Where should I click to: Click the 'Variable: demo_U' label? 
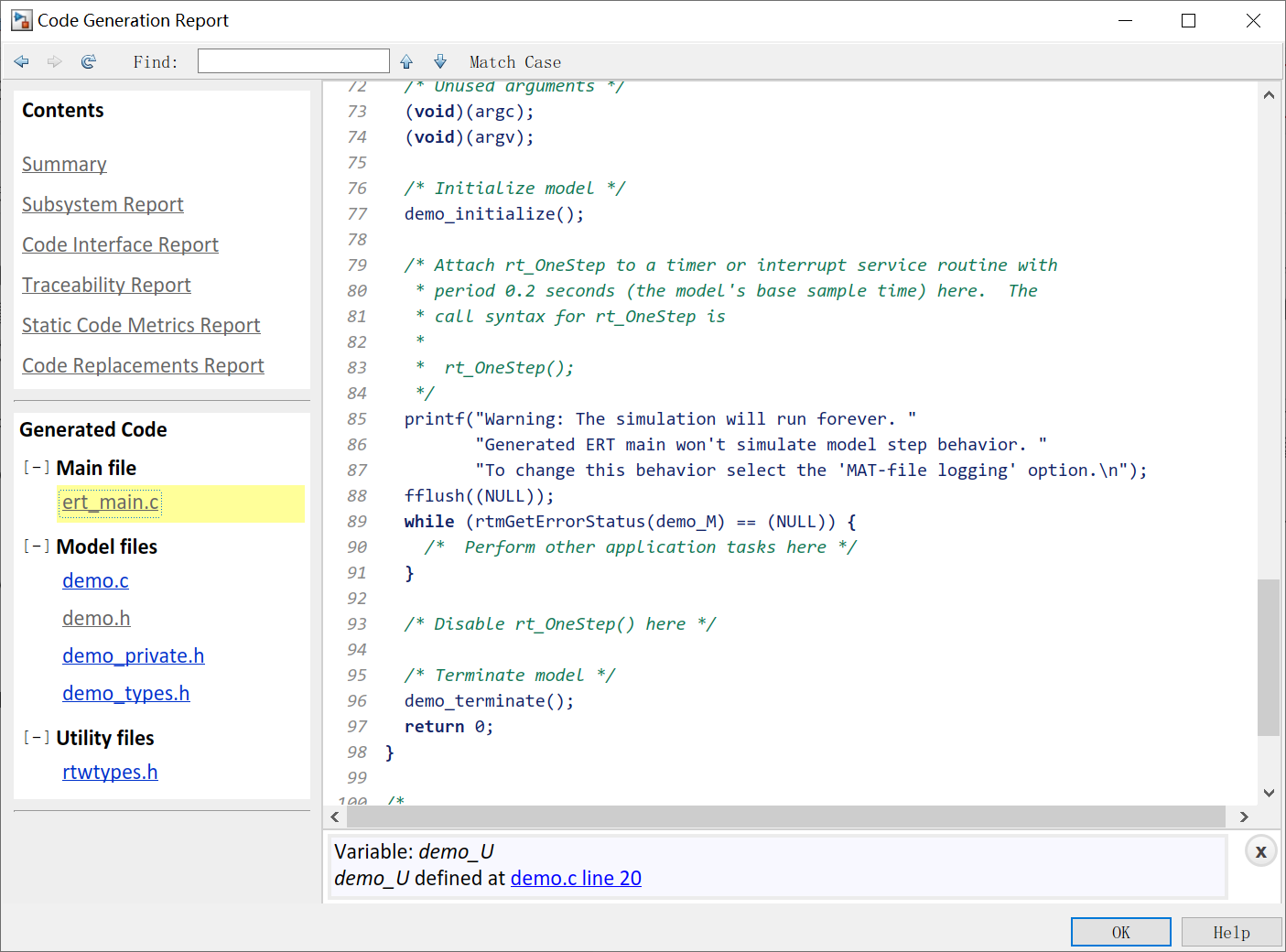pos(414,851)
